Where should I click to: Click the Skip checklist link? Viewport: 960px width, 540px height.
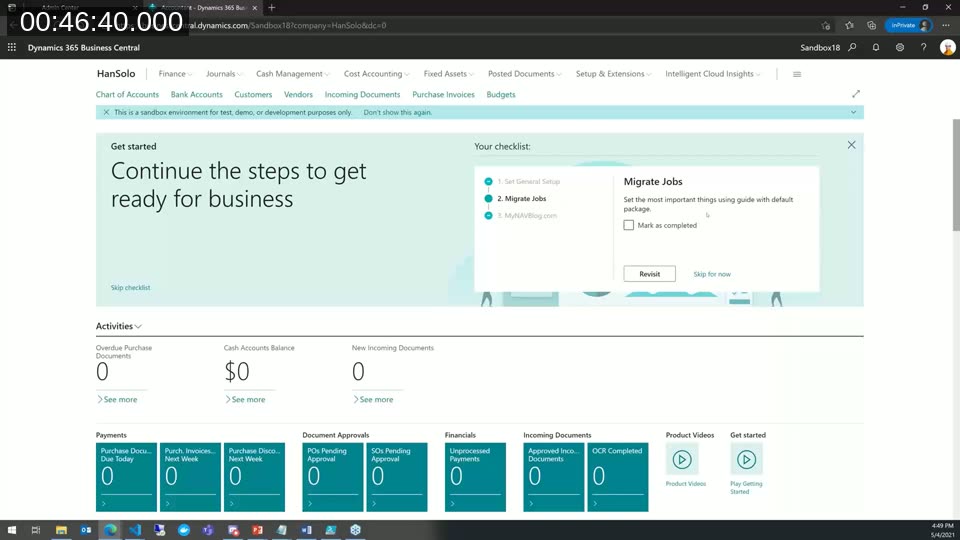130,287
